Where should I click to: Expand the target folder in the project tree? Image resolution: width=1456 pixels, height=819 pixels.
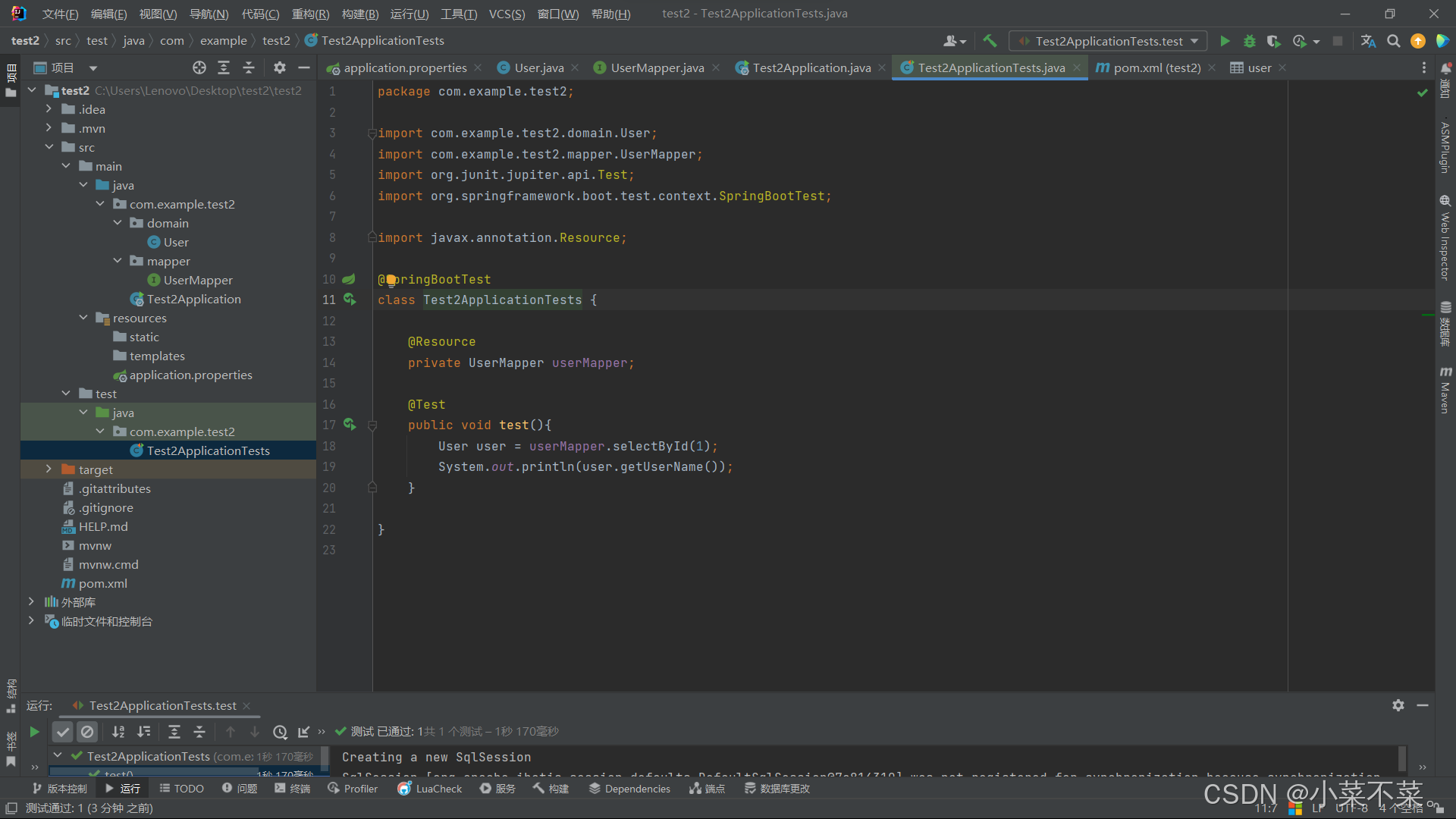pos(49,469)
